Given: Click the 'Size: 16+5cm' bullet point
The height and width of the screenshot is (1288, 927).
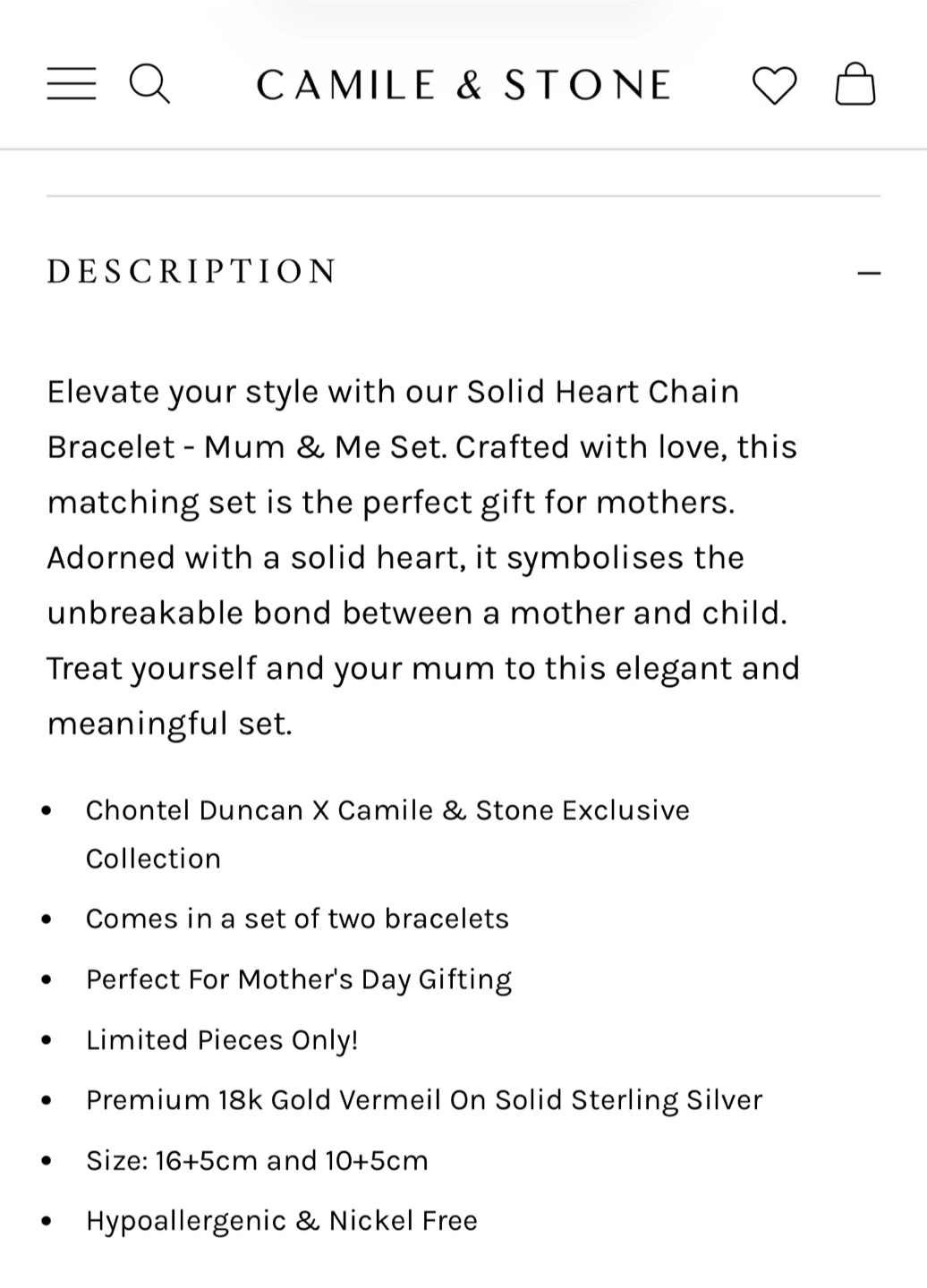Looking at the screenshot, I should tap(257, 1160).
